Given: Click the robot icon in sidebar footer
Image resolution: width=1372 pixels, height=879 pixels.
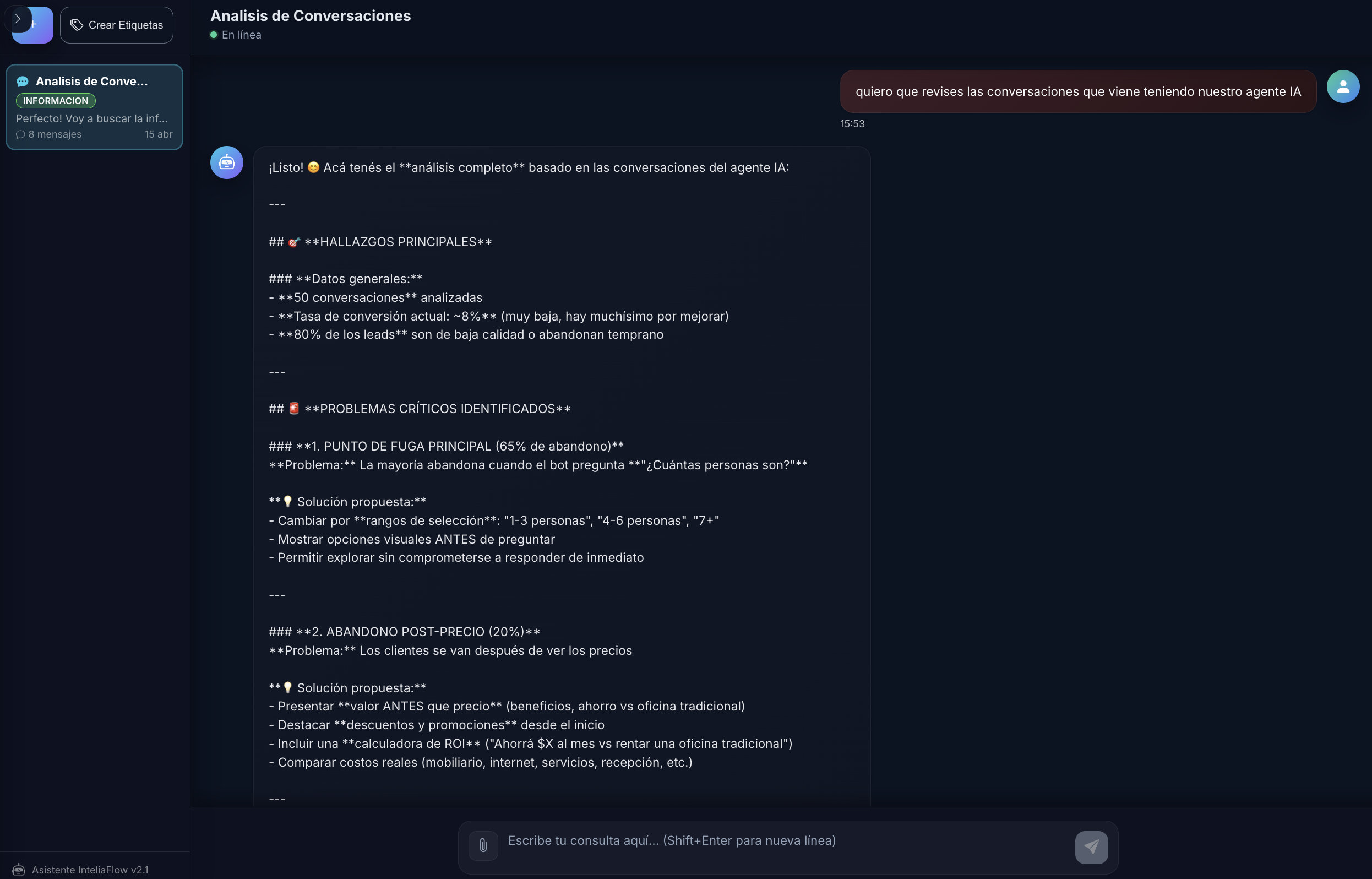Looking at the screenshot, I should (x=19, y=870).
